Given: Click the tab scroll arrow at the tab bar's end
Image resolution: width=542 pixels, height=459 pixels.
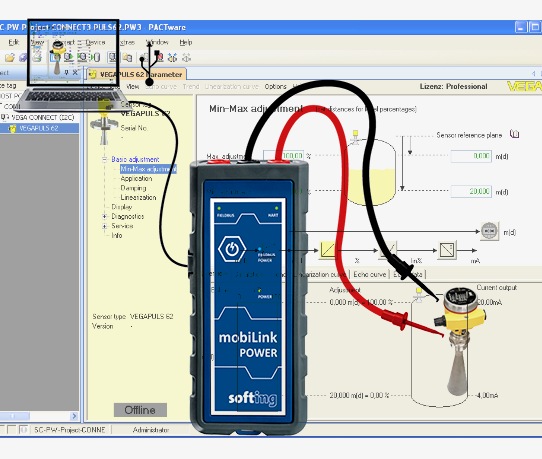Looking at the screenshot, I should coord(533,73).
